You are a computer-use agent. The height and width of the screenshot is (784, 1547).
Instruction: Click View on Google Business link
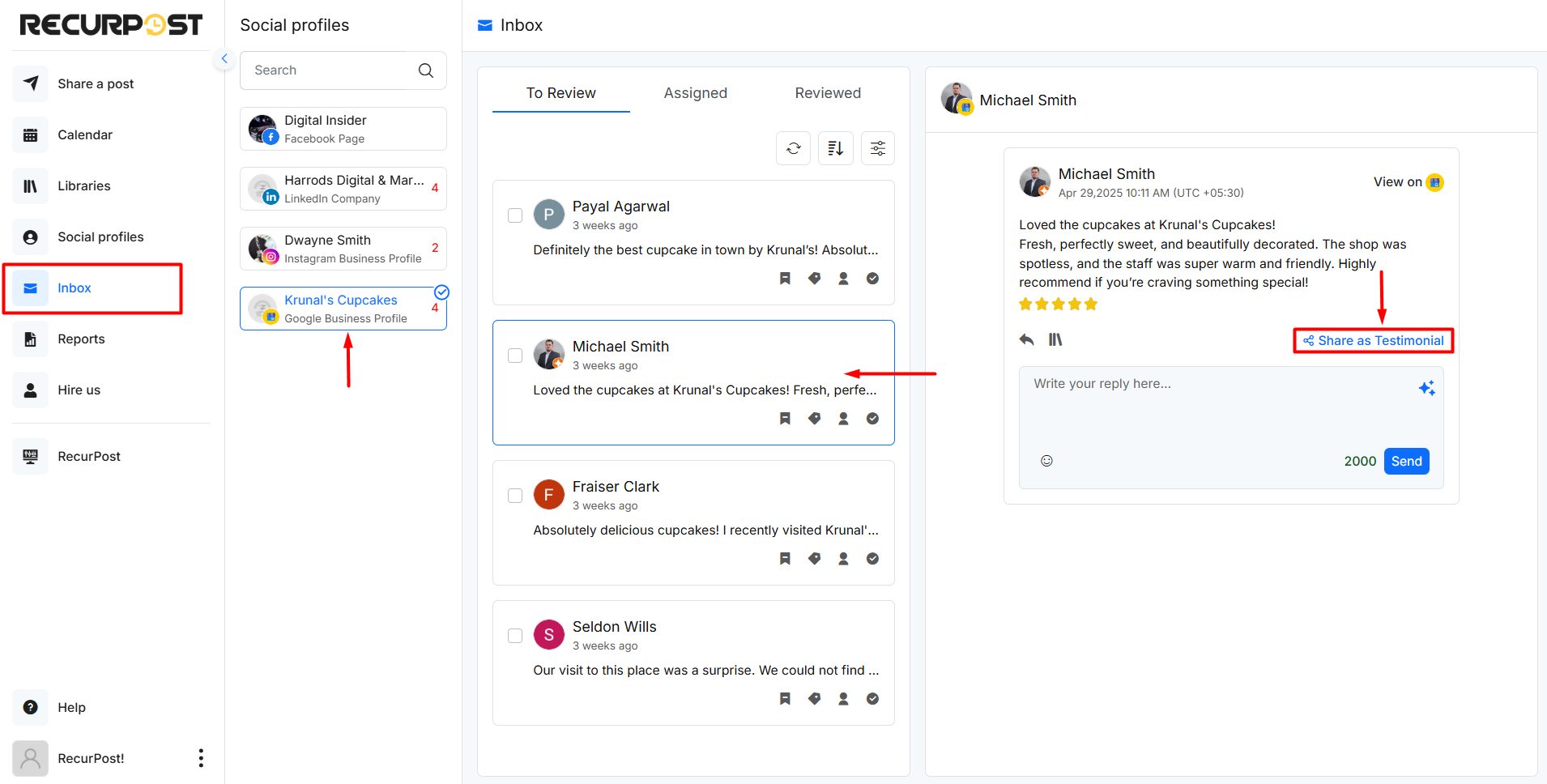pos(1408,182)
